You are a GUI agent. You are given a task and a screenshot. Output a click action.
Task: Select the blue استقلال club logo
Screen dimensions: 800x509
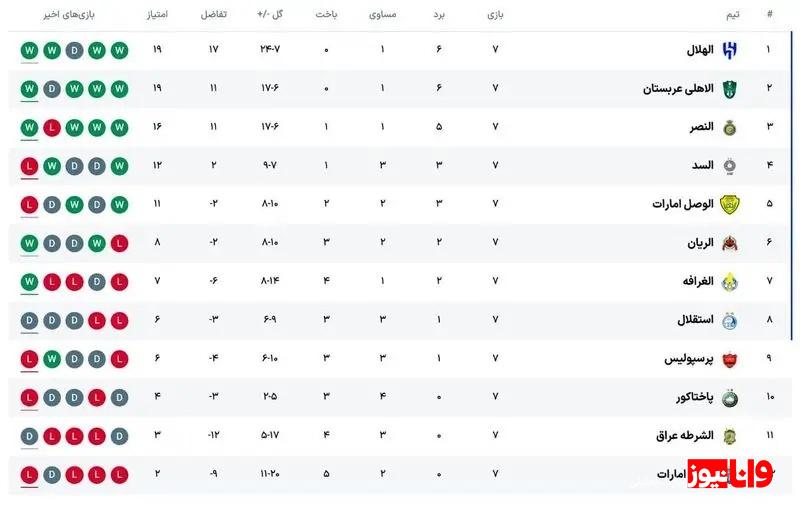[729, 321]
